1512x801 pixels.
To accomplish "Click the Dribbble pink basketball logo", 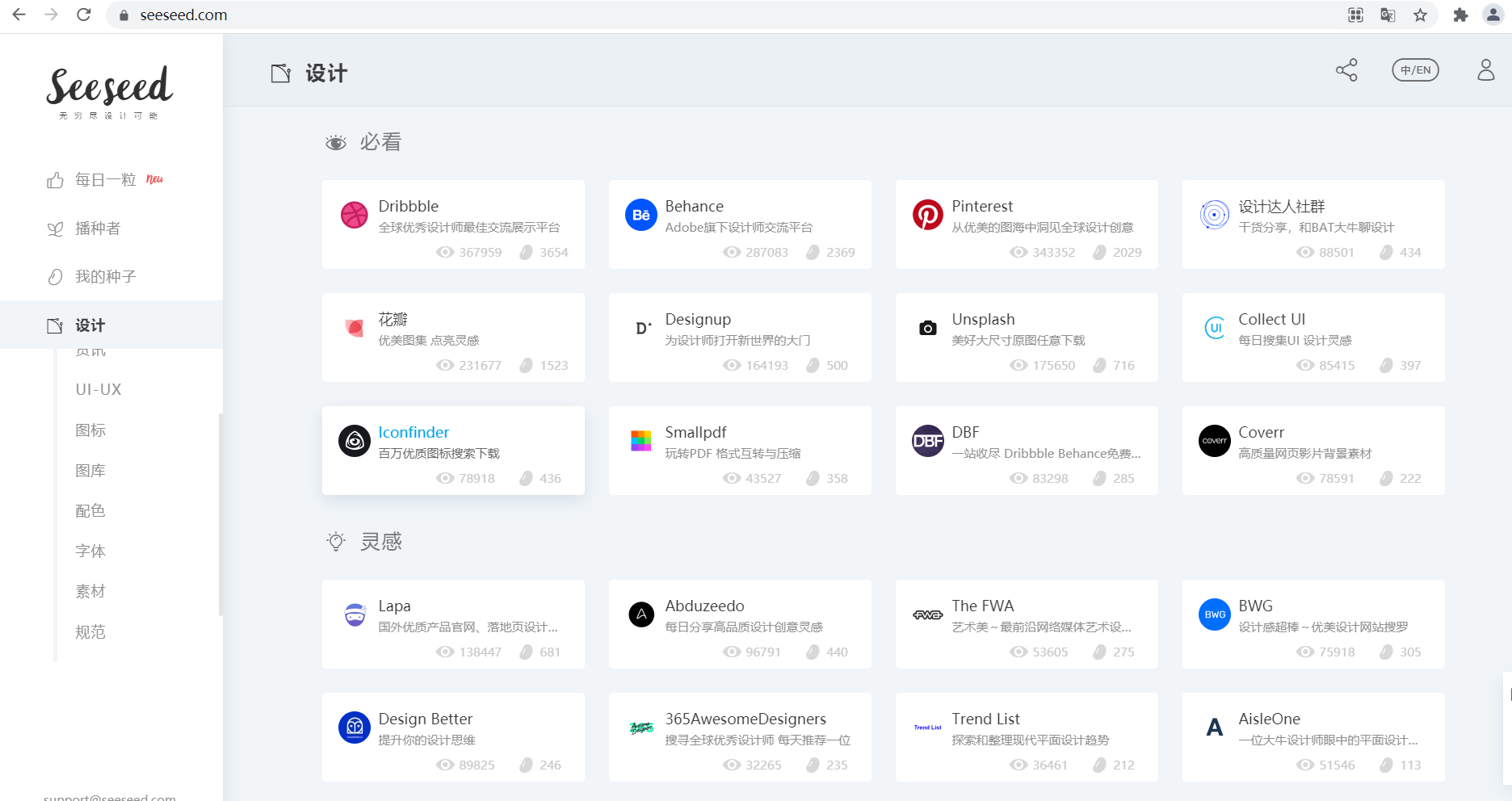I will [x=354, y=215].
